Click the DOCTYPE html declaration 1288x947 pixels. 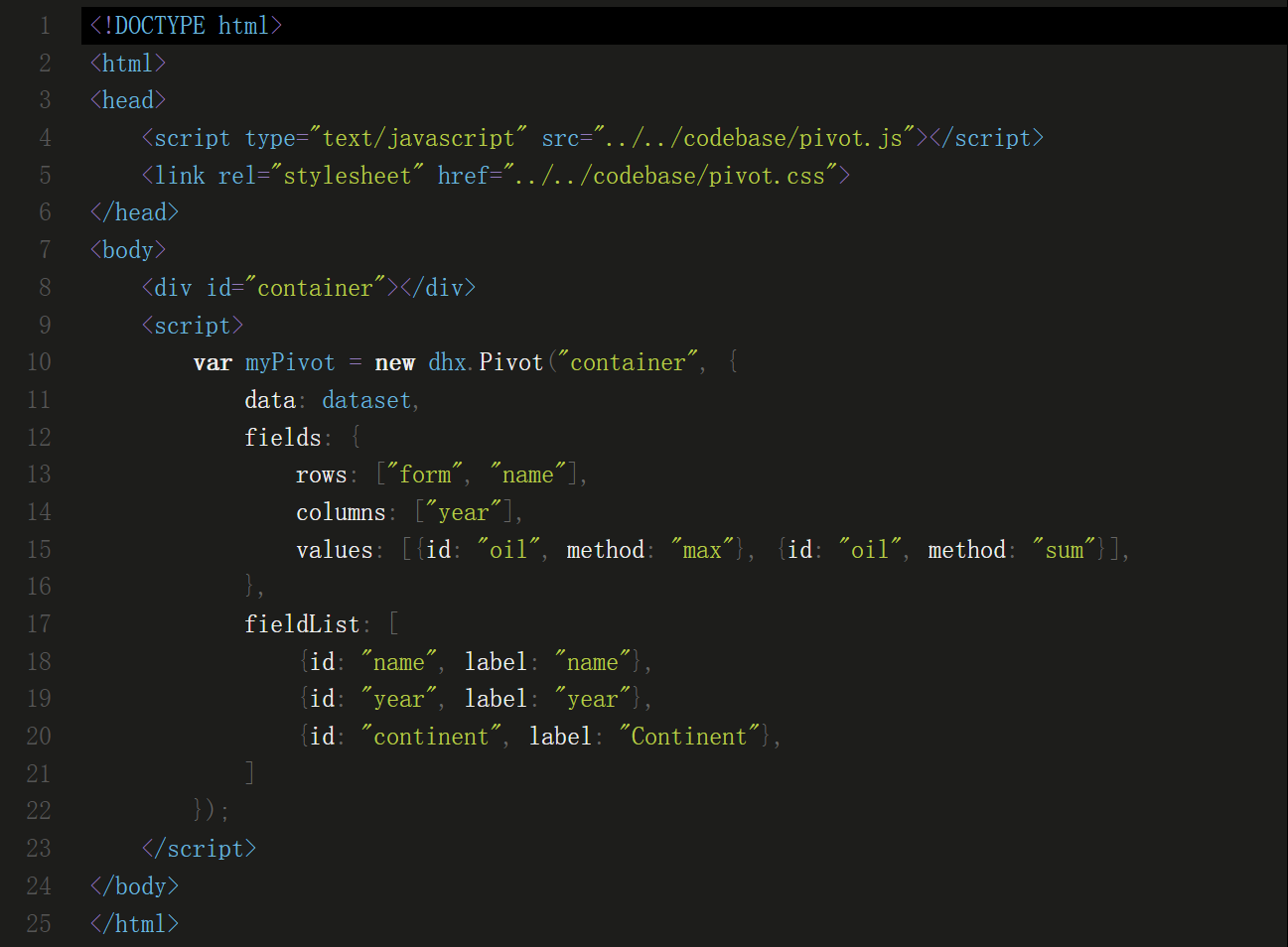pos(186,26)
